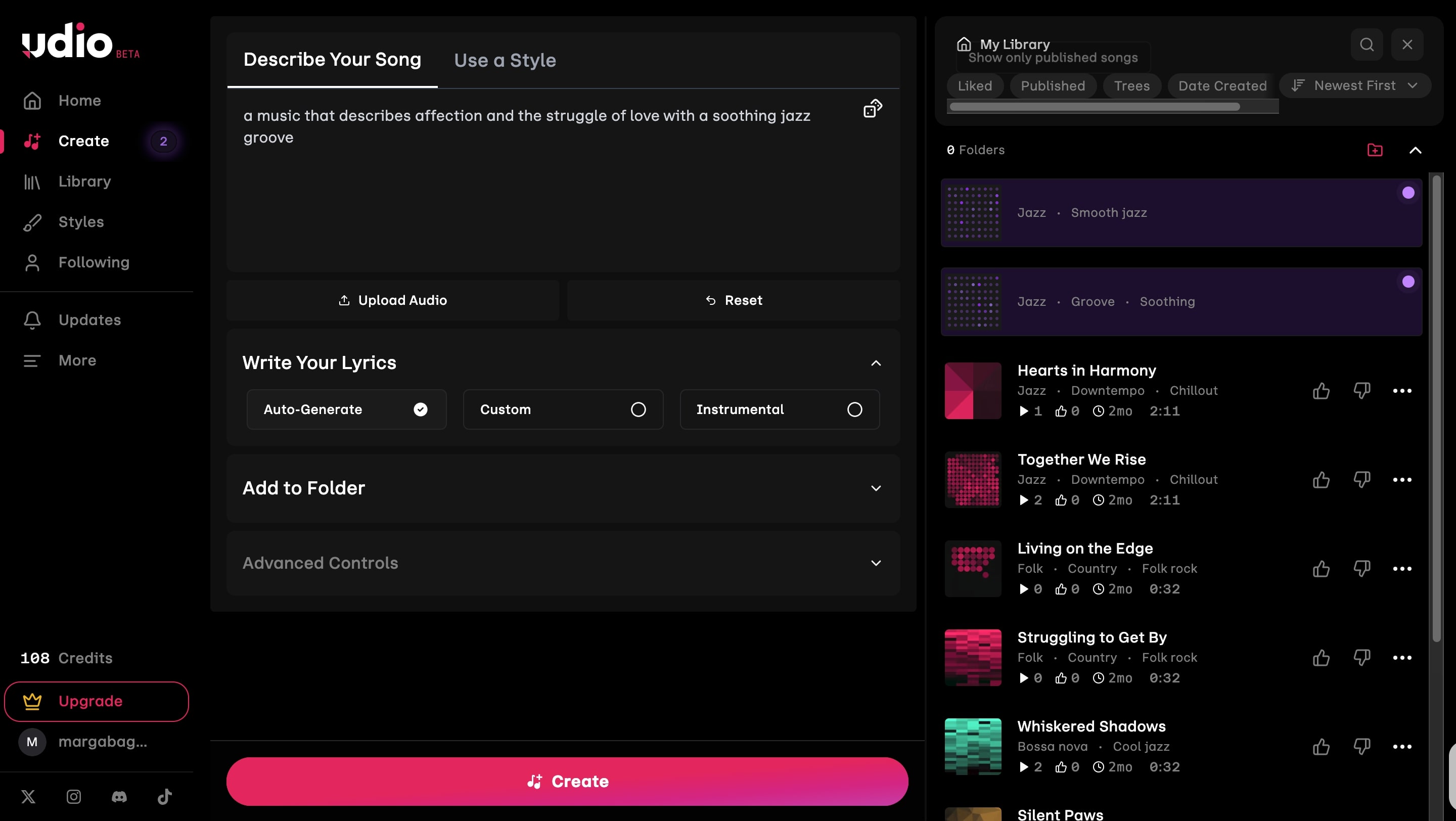Screen dimensions: 1456x821
Task: Open Styles in the sidebar
Action: click(x=81, y=221)
